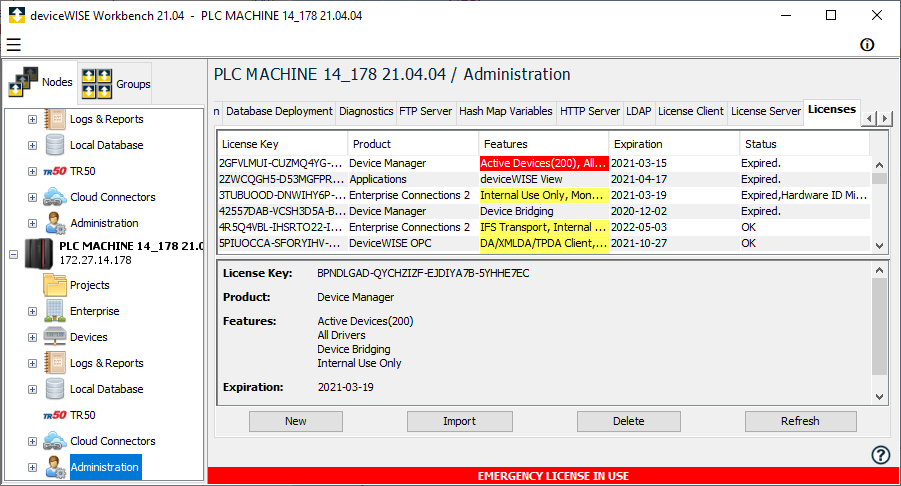The image size is (901, 486).
Task: Switch to the Database Deployment tab
Action: pos(279,111)
